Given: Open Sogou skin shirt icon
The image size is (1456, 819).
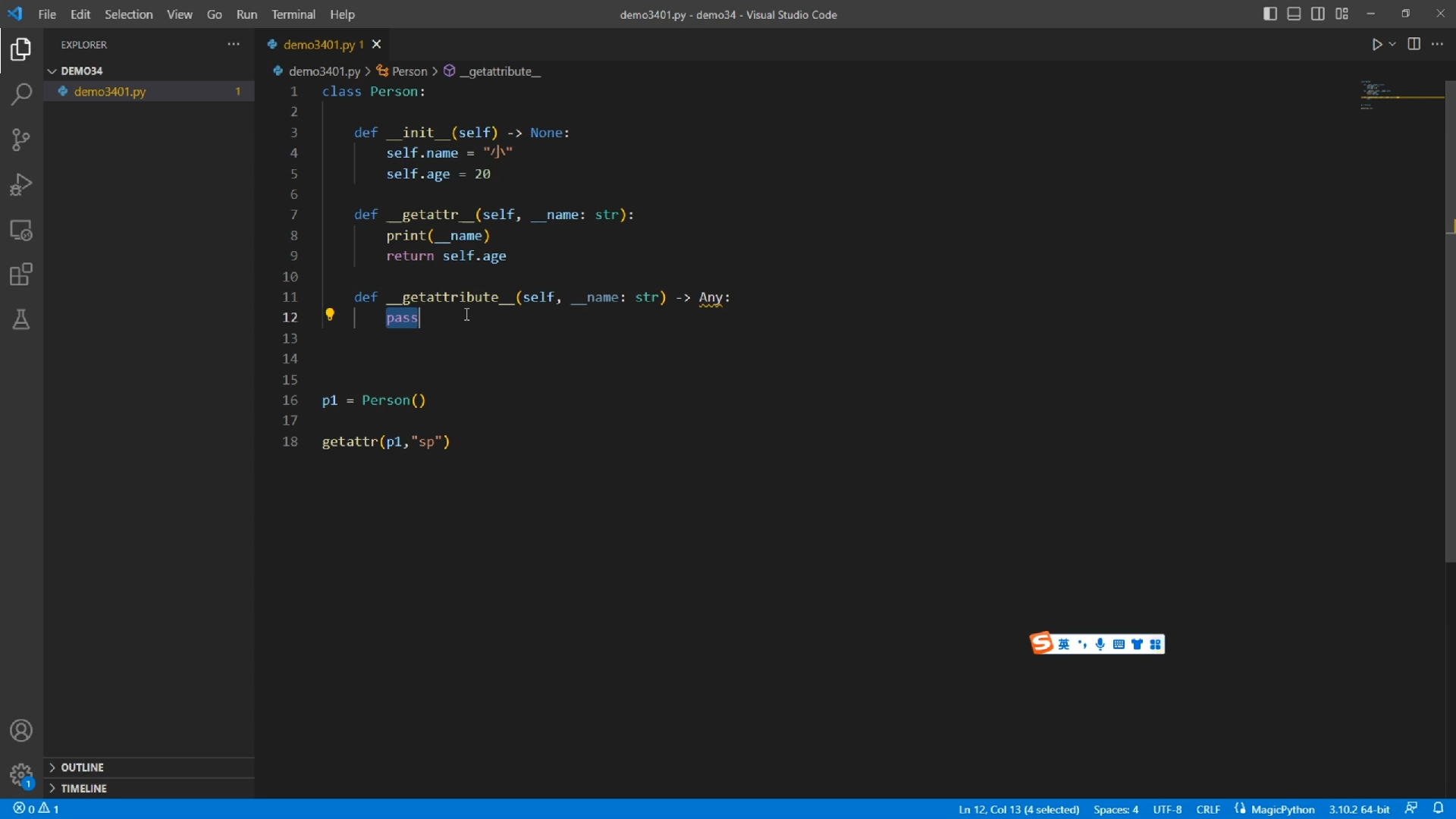Looking at the screenshot, I should click(1137, 645).
